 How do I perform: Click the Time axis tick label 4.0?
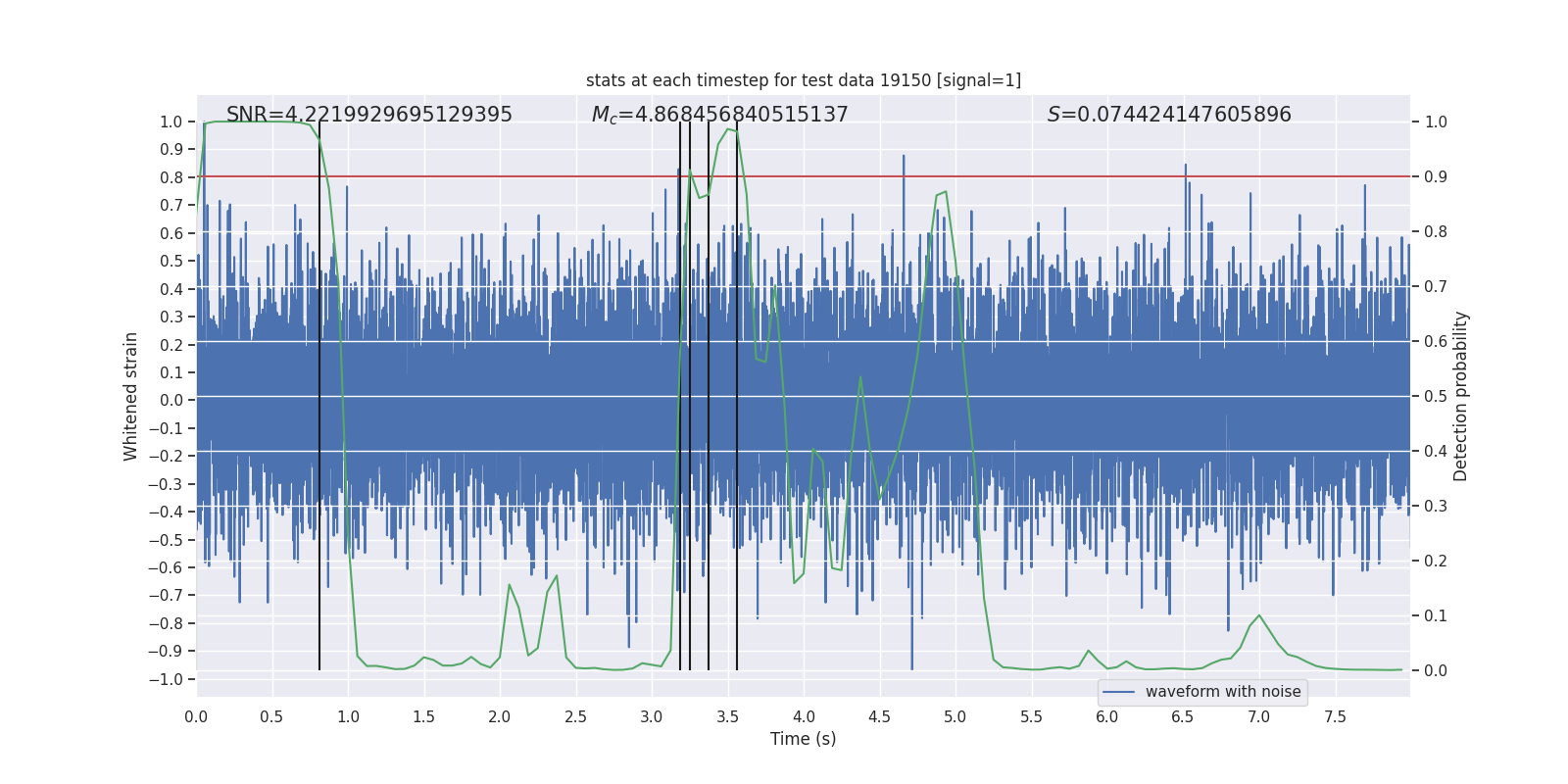(x=804, y=717)
